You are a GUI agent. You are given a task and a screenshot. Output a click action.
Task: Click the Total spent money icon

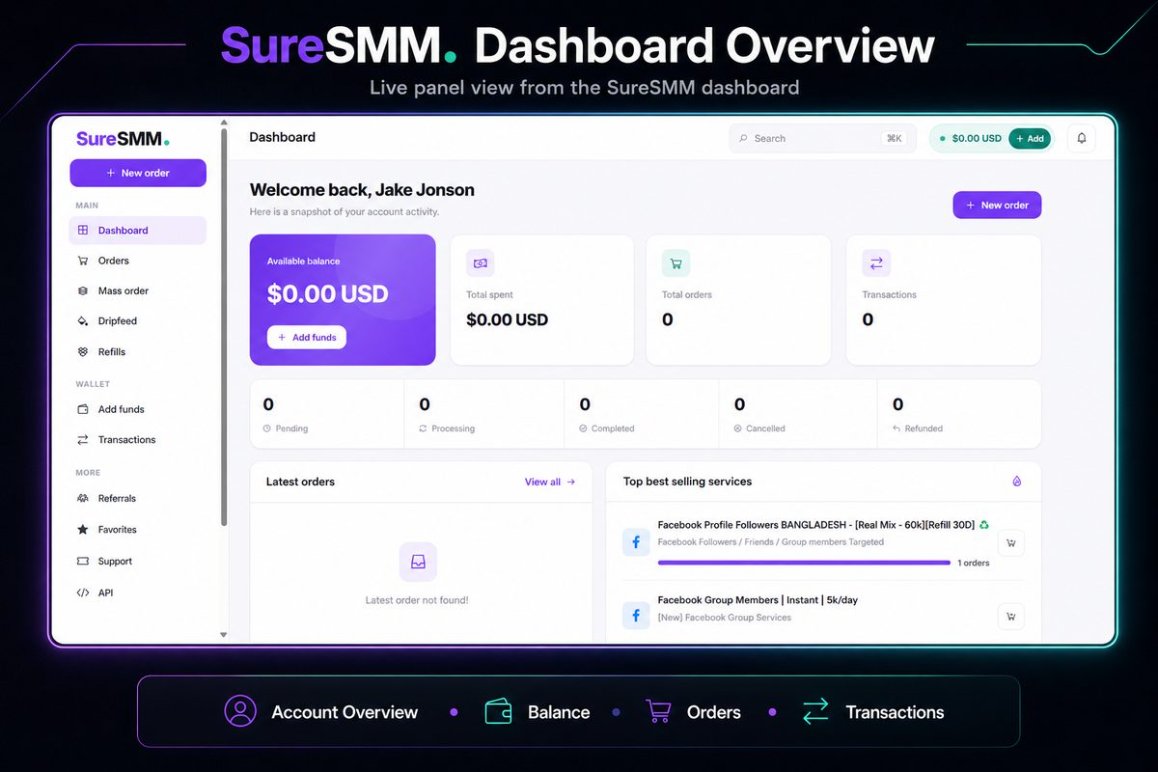pos(480,263)
